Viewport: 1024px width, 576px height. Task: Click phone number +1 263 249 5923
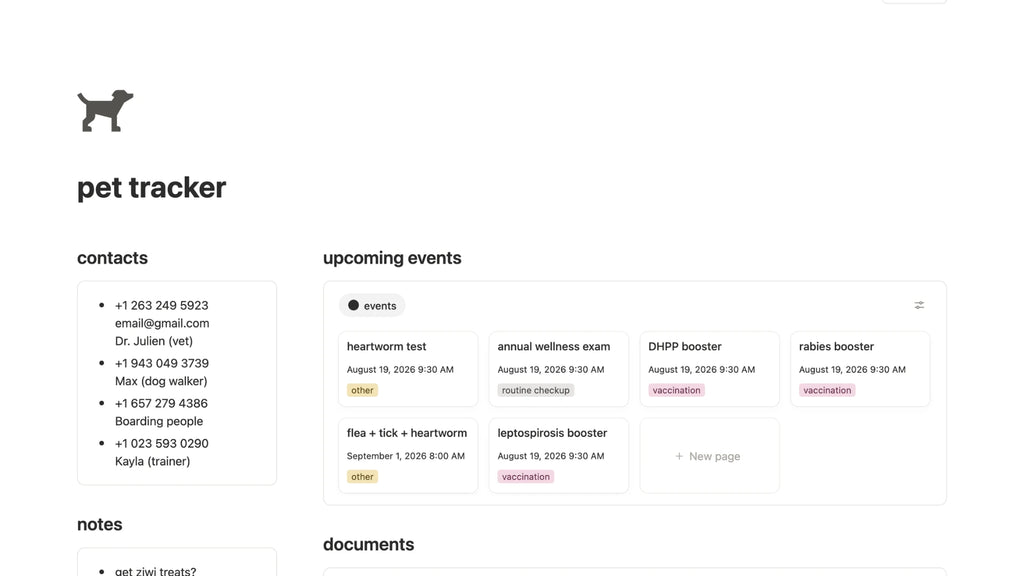(161, 306)
